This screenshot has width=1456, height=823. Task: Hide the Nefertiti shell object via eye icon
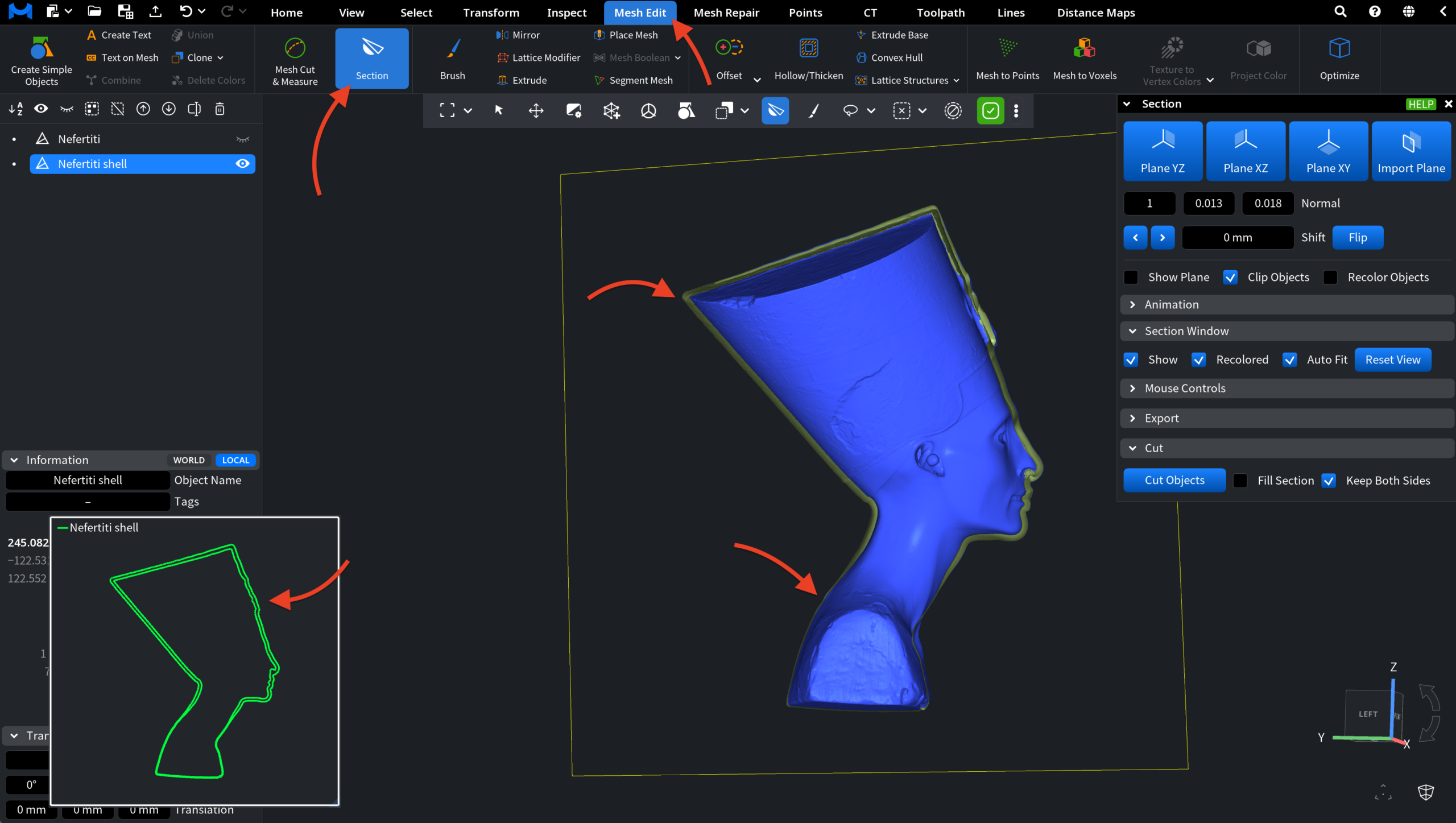coord(243,164)
